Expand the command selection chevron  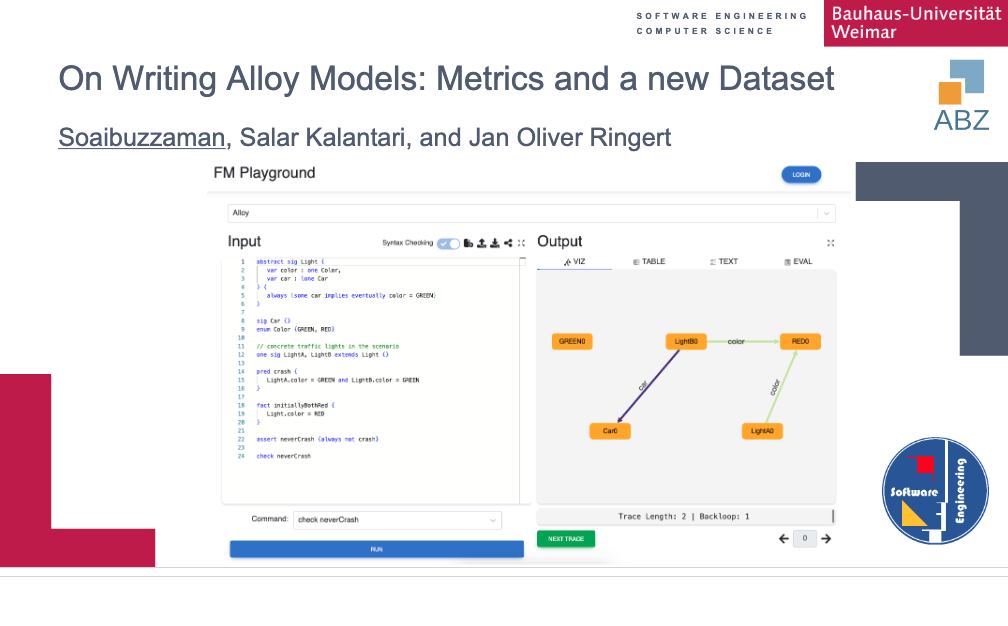pyautogui.click(x=492, y=519)
